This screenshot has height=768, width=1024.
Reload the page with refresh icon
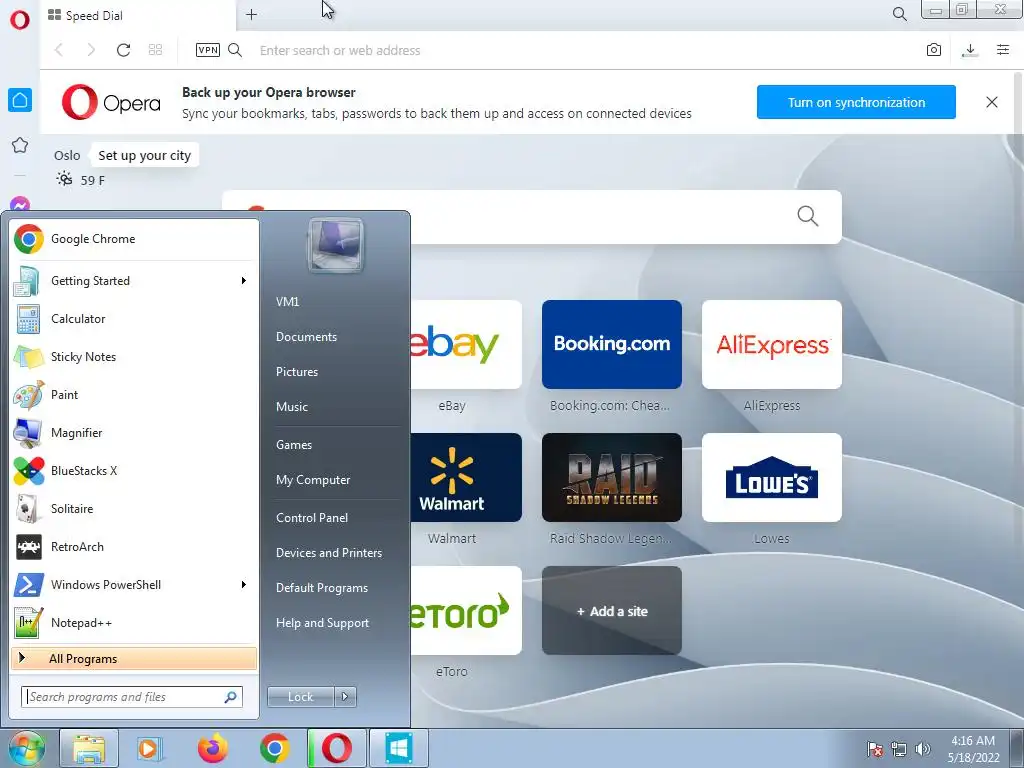(123, 50)
